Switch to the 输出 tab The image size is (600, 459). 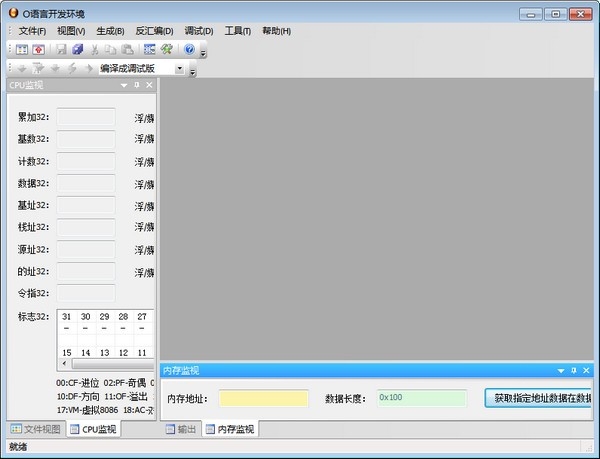pyautogui.click(x=181, y=429)
